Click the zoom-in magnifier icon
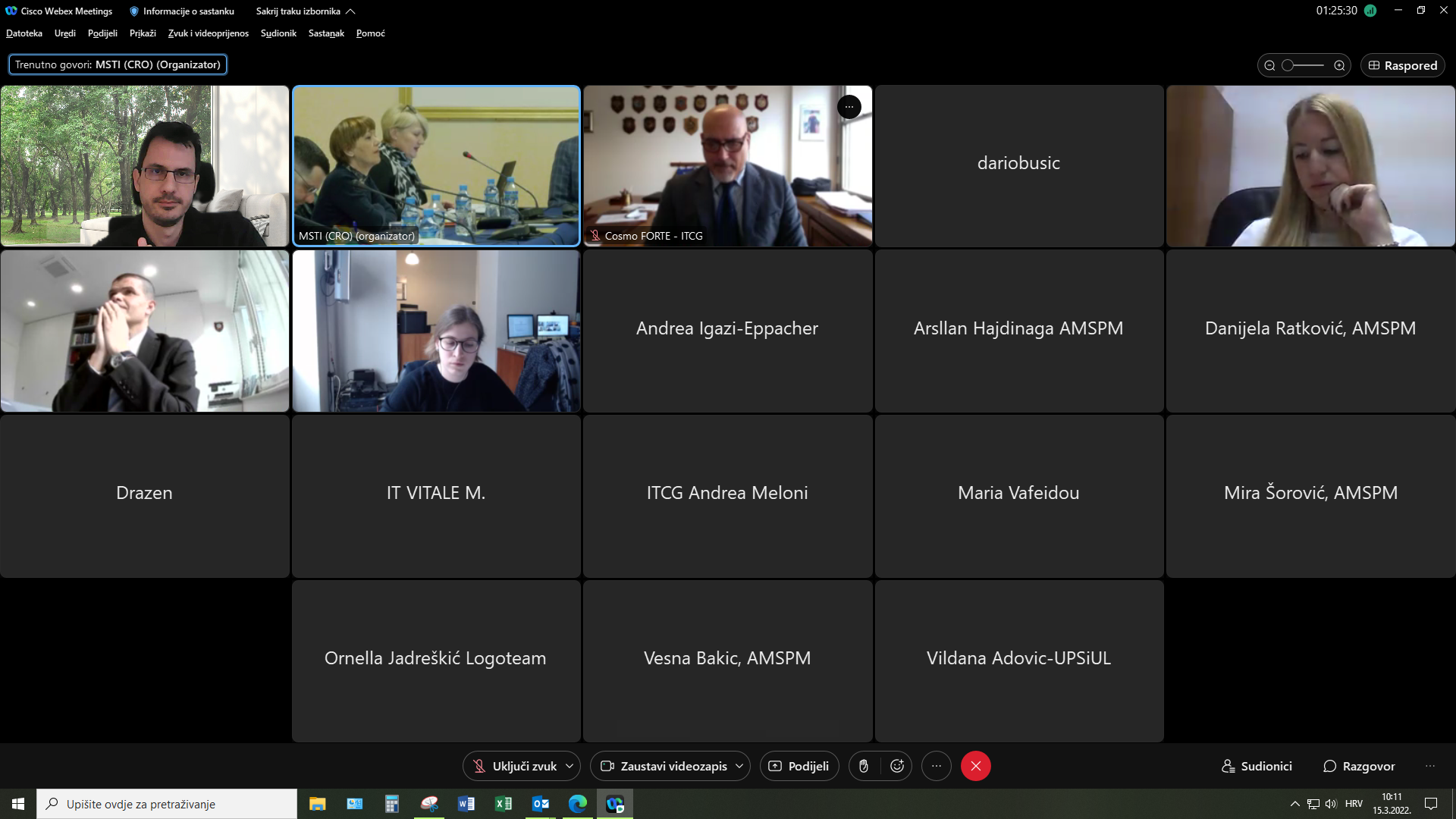Image resolution: width=1456 pixels, height=819 pixels. point(1339,66)
